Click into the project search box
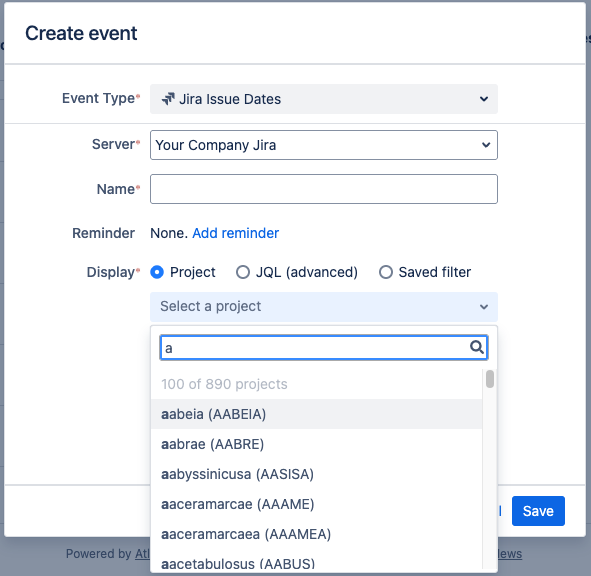The height and width of the screenshot is (576, 591). point(324,347)
